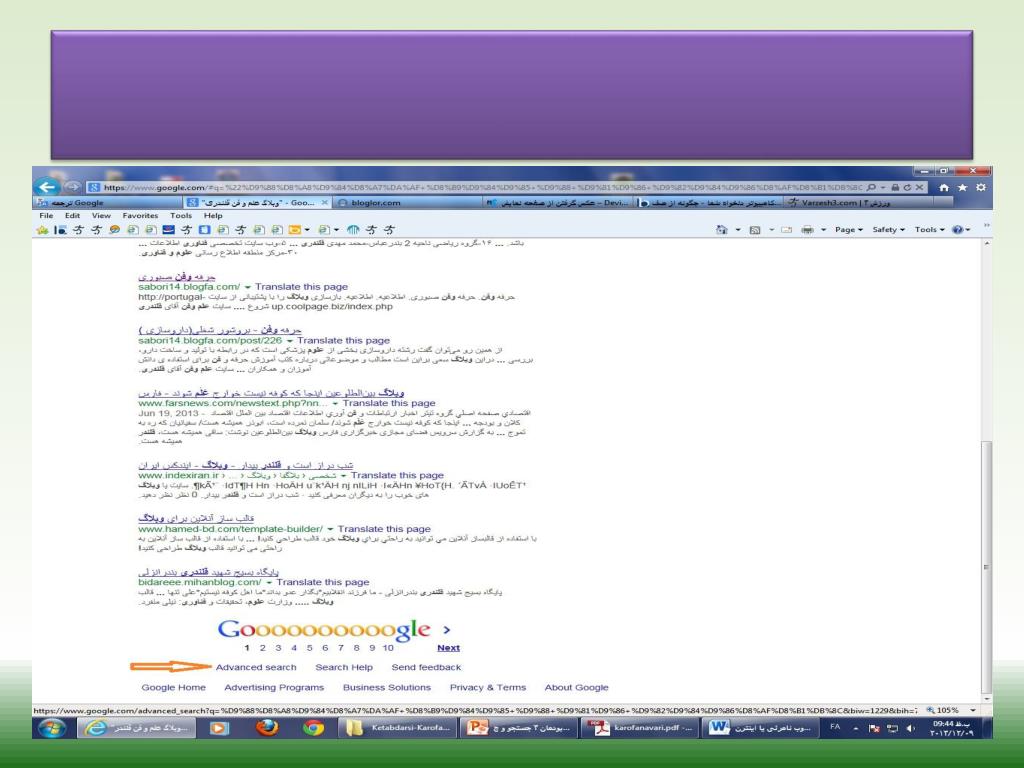Open the 105% zoom level dropdown arrow
The image size is (1024, 768).
coord(973,711)
